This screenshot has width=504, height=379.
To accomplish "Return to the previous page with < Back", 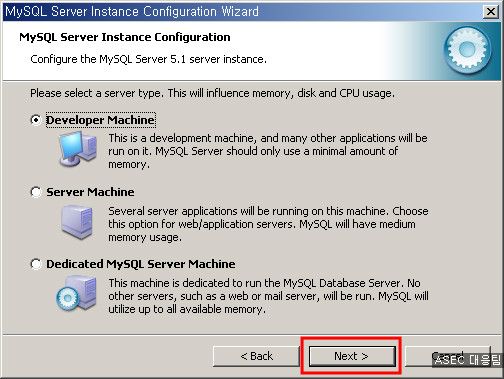I will (x=256, y=356).
